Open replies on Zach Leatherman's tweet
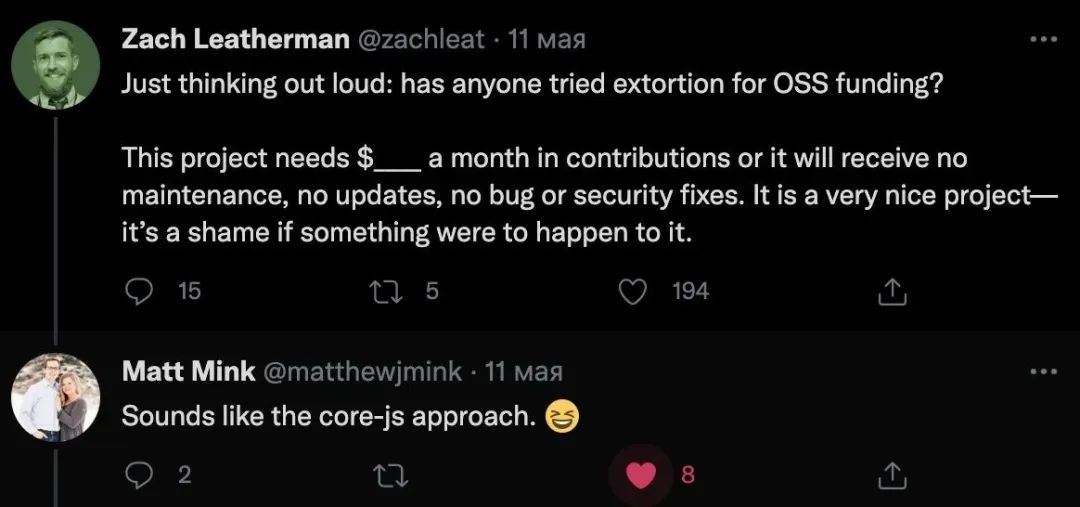The height and width of the screenshot is (507, 1080). 141,292
